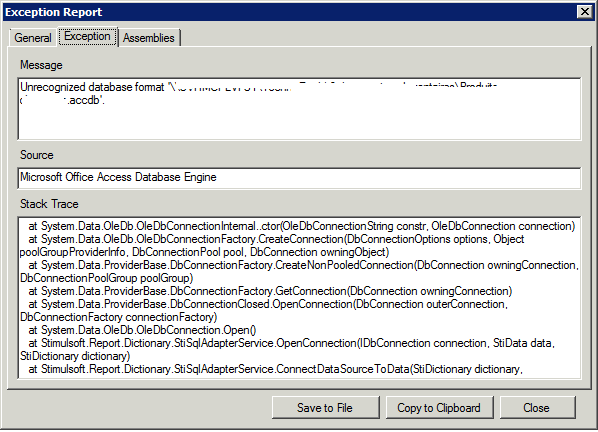Click the 'DbConnectionPoolGroup poolGroup)' line

(x=106, y=278)
